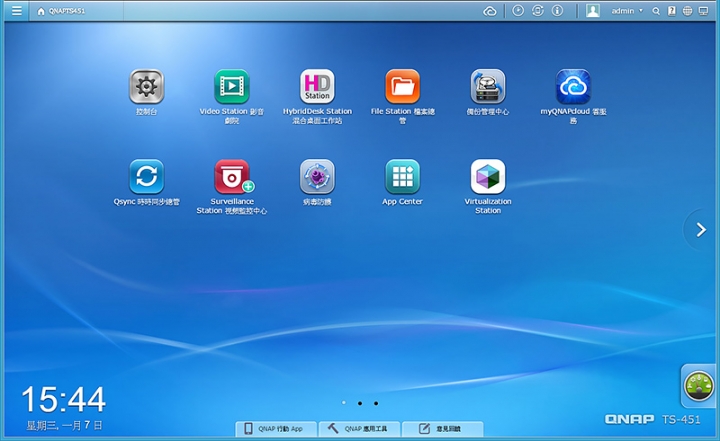Click the admin user avatar

(x=593, y=11)
